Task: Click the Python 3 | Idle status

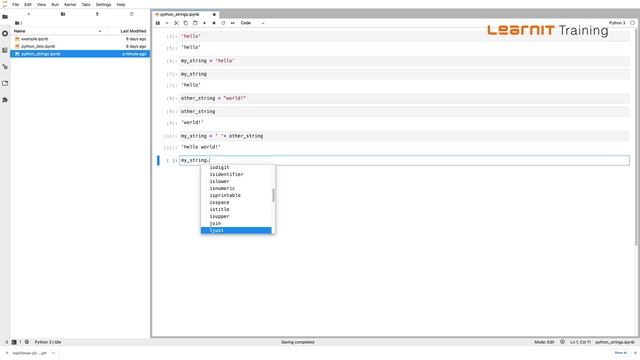Action: tap(48, 342)
